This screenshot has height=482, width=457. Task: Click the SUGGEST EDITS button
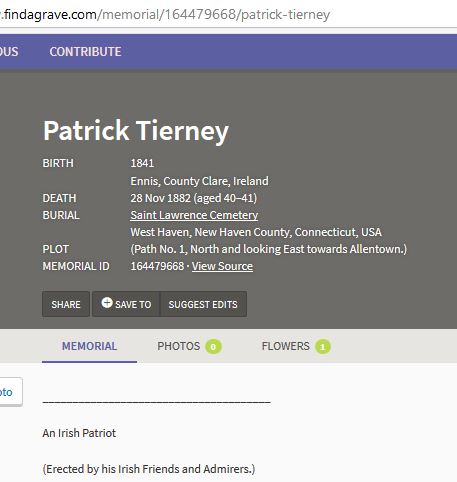tap(203, 304)
